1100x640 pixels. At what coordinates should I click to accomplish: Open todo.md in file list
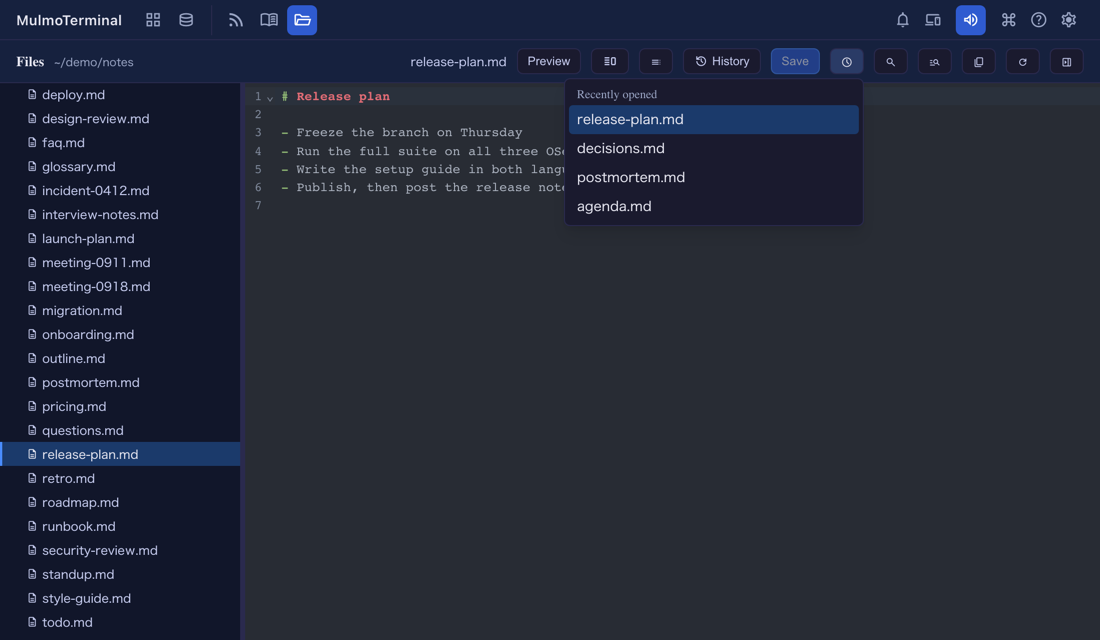click(x=120, y=622)
